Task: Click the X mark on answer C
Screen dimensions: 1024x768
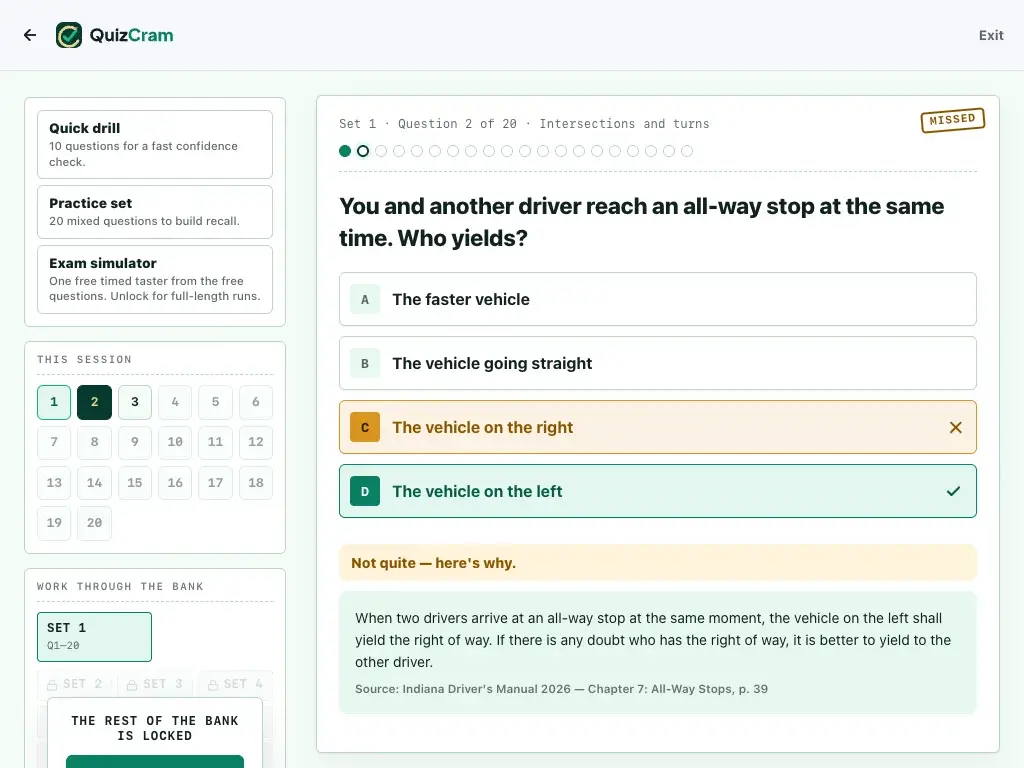Action: point(955,427)
